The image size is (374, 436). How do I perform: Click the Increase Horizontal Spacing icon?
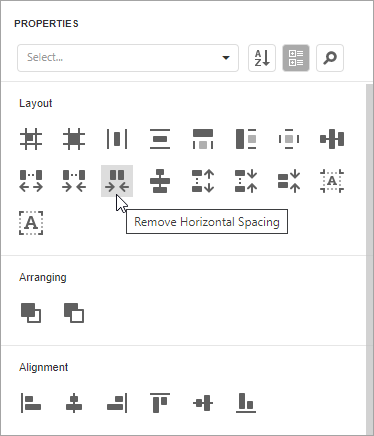[x=31, y=181]
